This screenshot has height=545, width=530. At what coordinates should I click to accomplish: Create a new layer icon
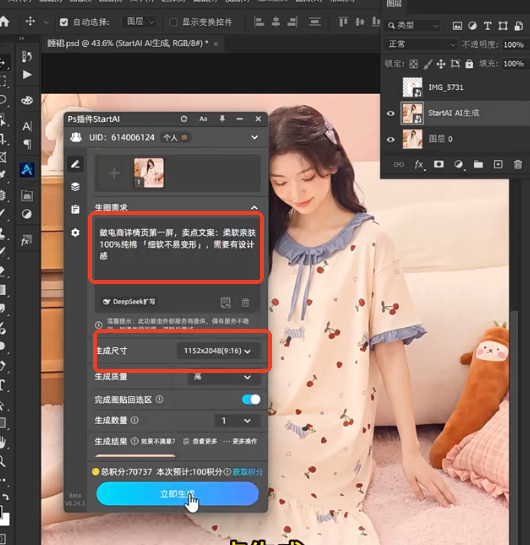[498, 164]
